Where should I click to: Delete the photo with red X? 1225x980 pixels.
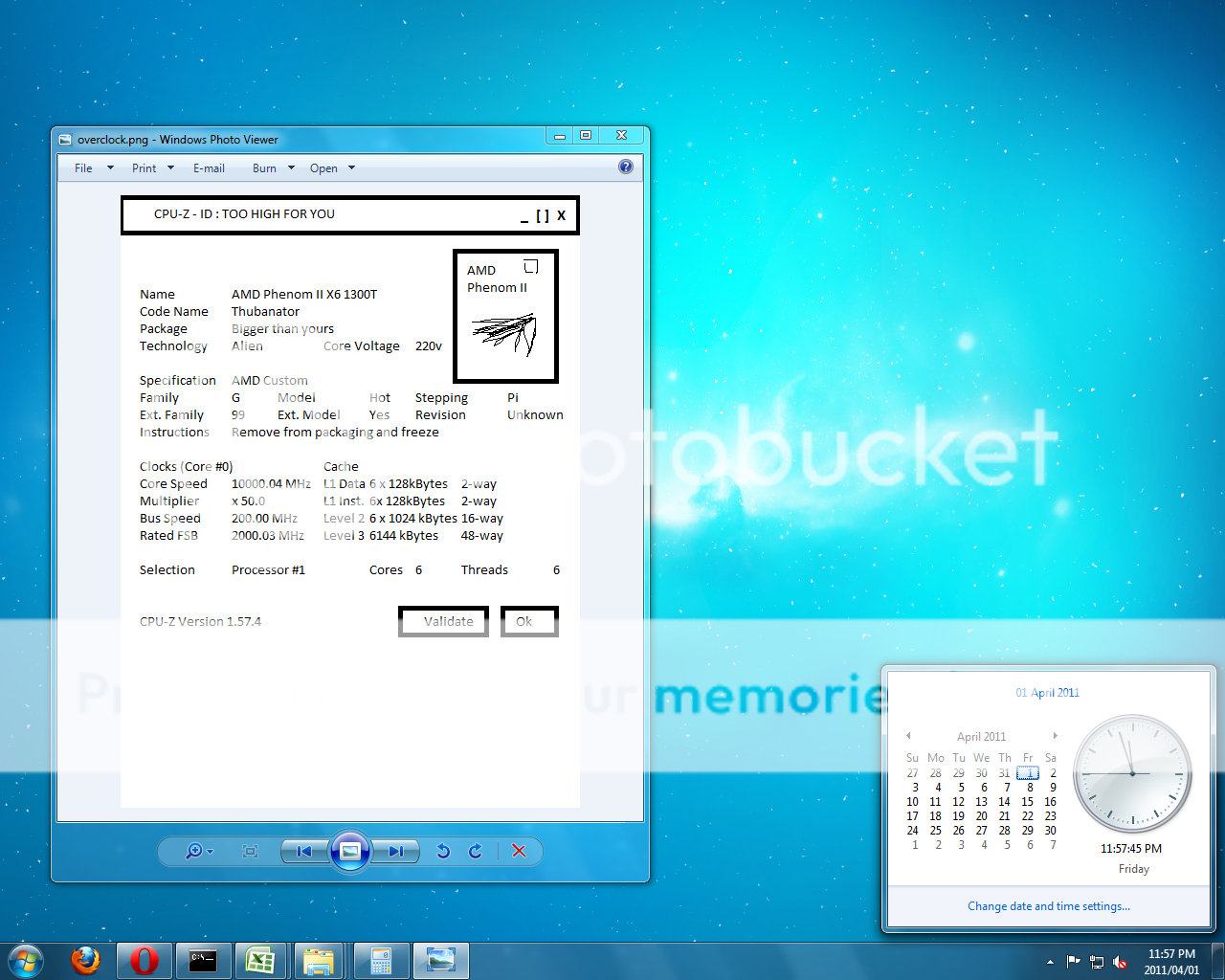click(x=519, y=851)
